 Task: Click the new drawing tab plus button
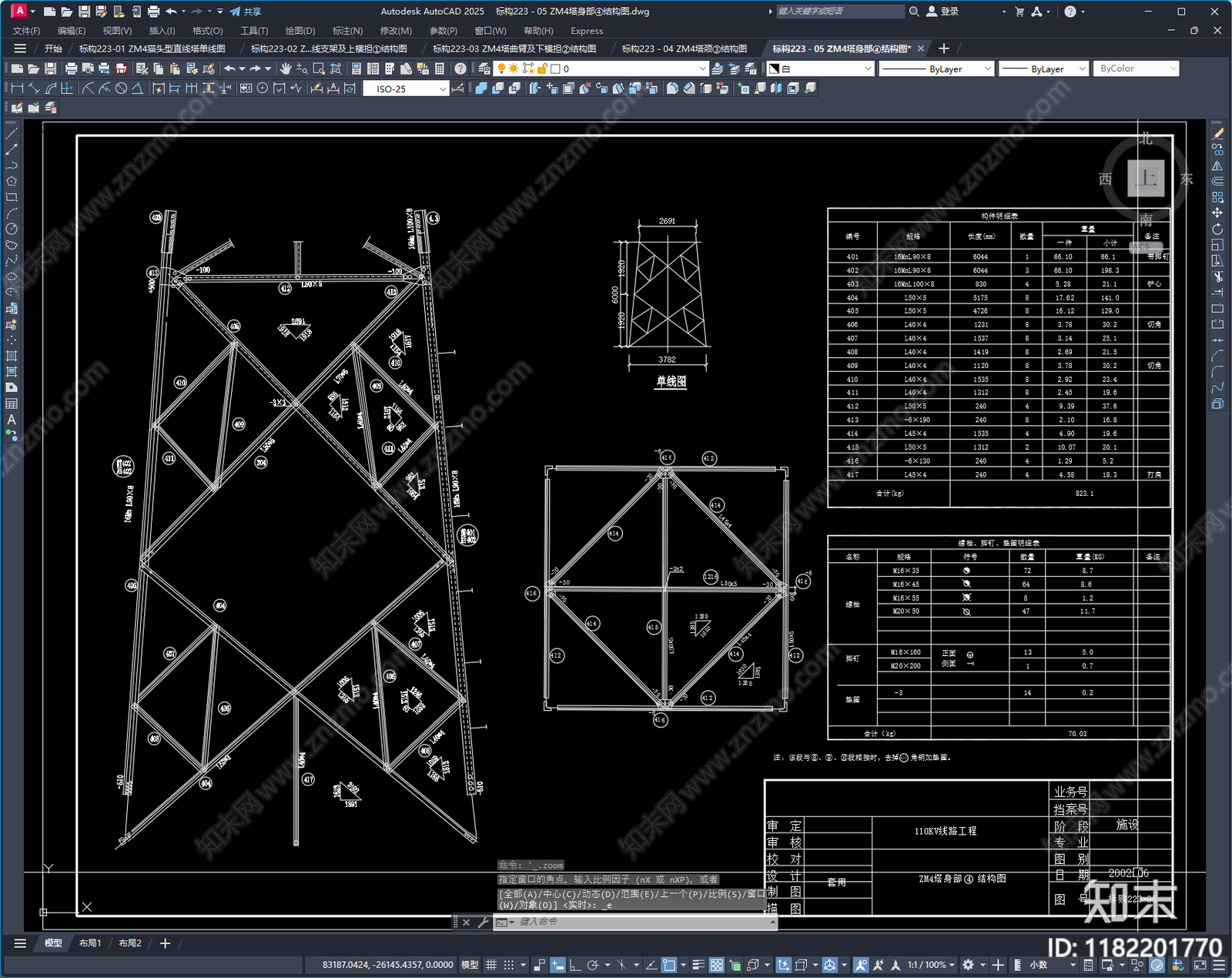point(944,49)
